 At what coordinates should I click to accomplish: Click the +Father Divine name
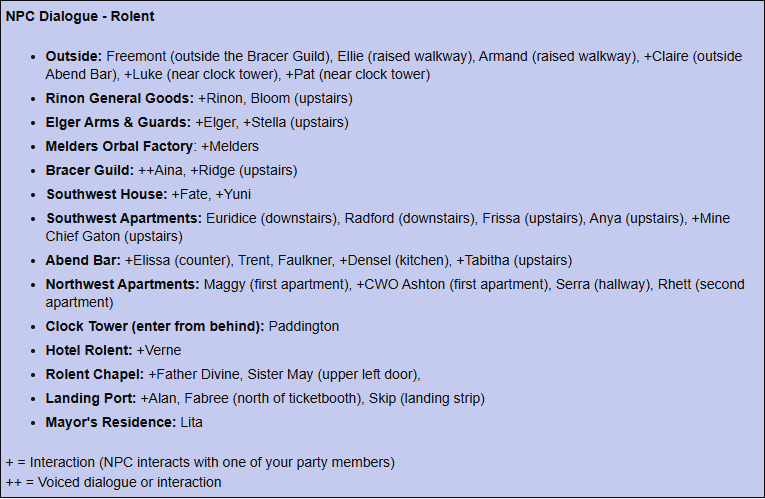tap(194, 374)
